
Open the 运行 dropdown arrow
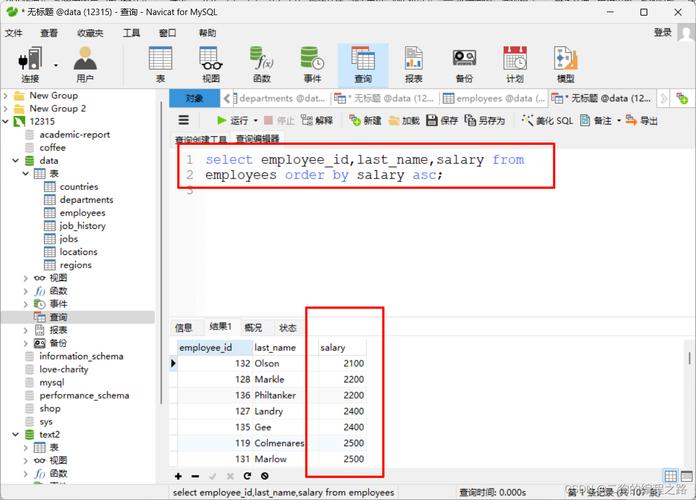point(256,120)
